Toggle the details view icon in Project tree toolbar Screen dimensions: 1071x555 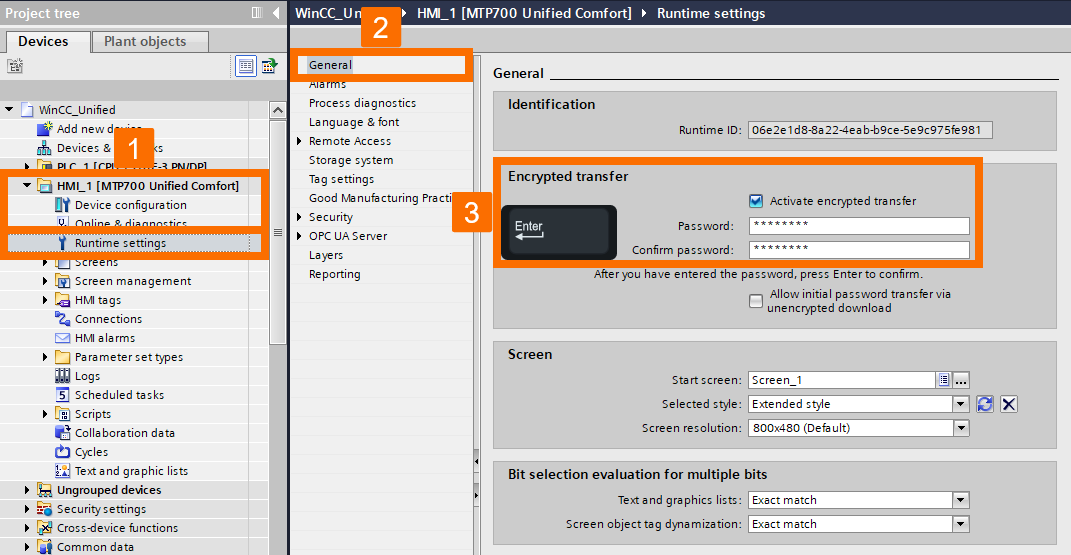tap(246, 66)
